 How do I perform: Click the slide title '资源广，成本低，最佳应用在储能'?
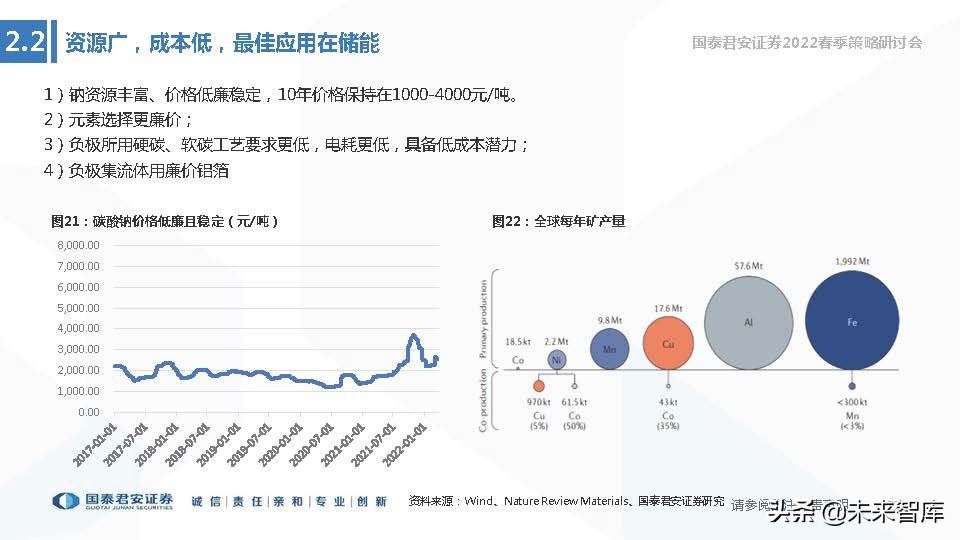[222, 43]
